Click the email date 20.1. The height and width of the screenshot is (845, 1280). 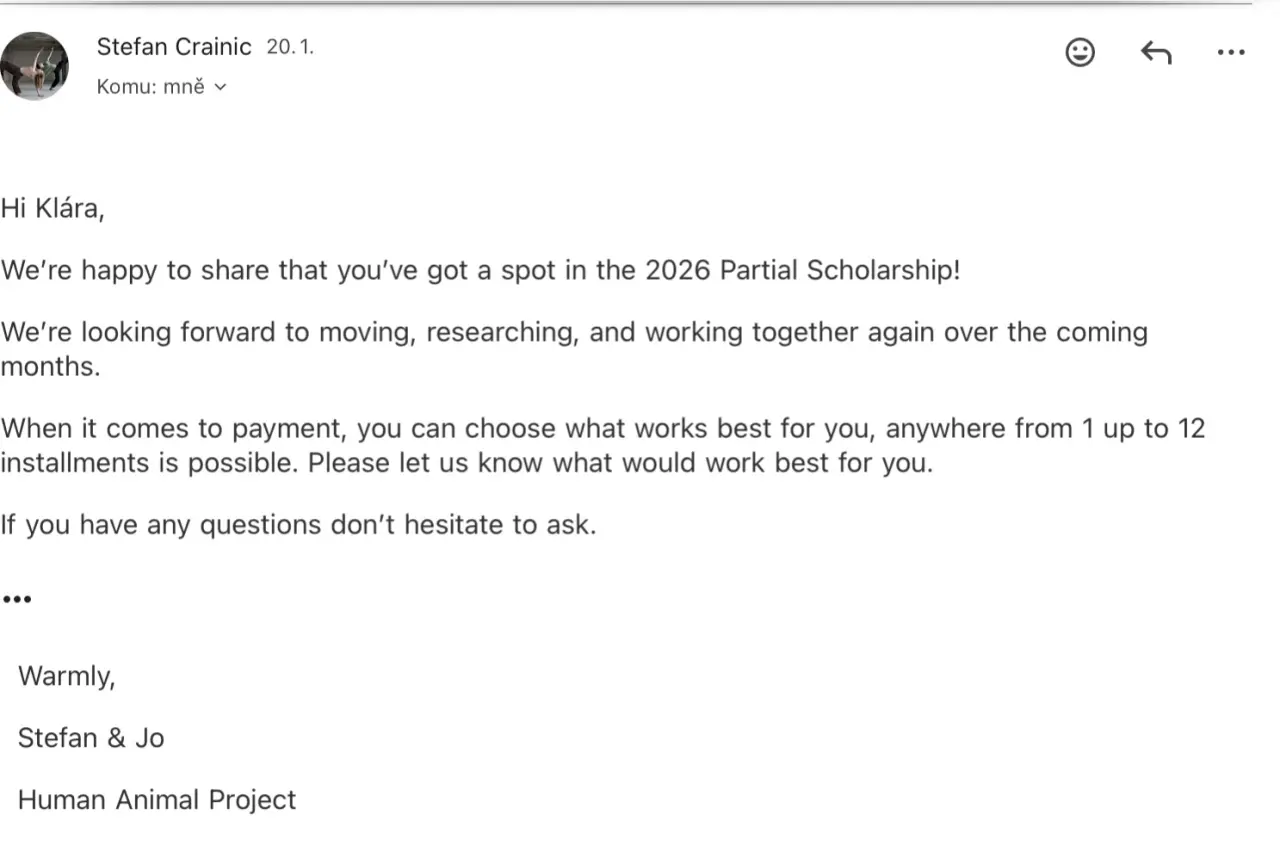click(x=290, y=46)
